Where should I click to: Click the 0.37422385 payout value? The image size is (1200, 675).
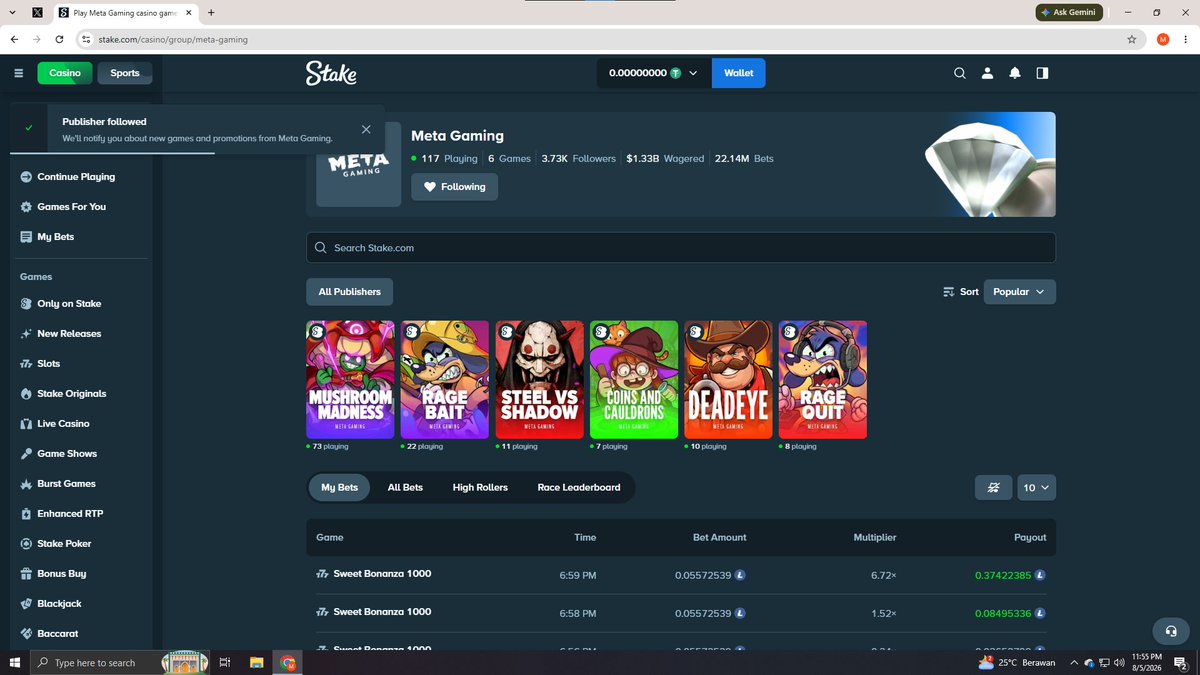(x=1004, y=575)
